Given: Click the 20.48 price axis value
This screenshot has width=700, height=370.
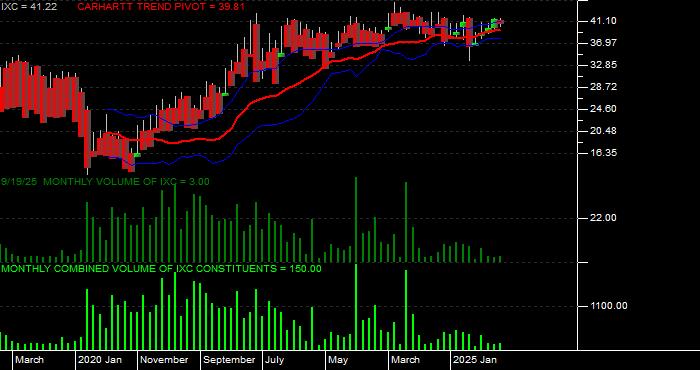Looking at the screenshot, I should point(603,131).
